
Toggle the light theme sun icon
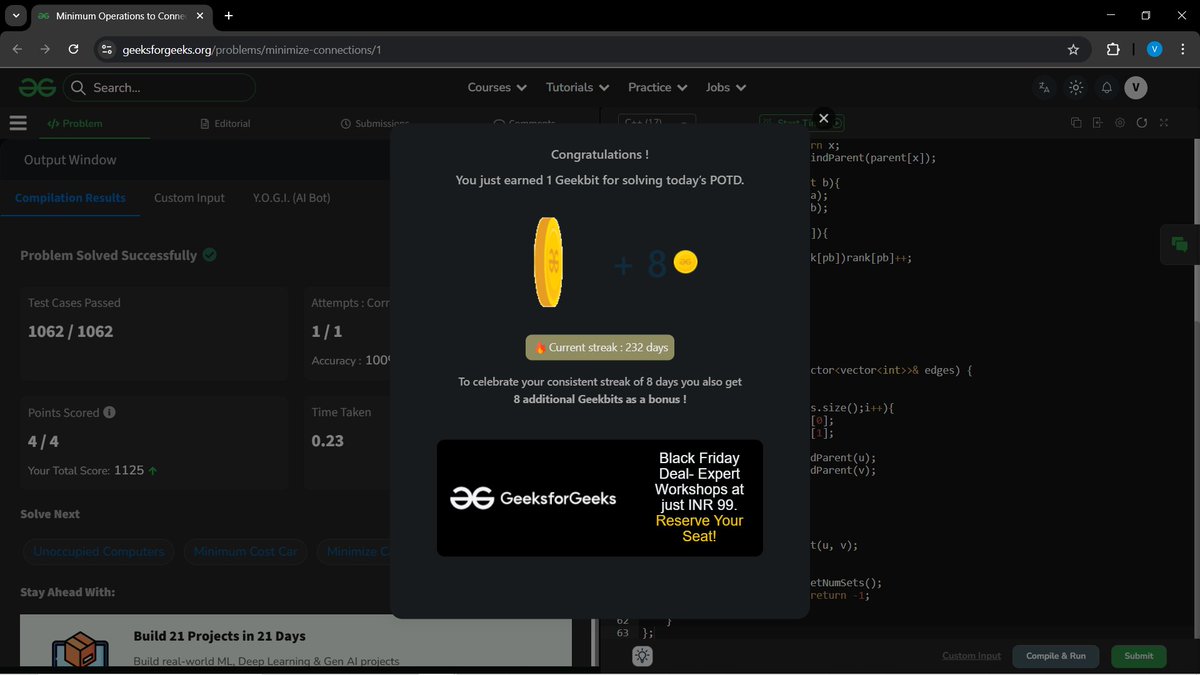point(1075,87)
